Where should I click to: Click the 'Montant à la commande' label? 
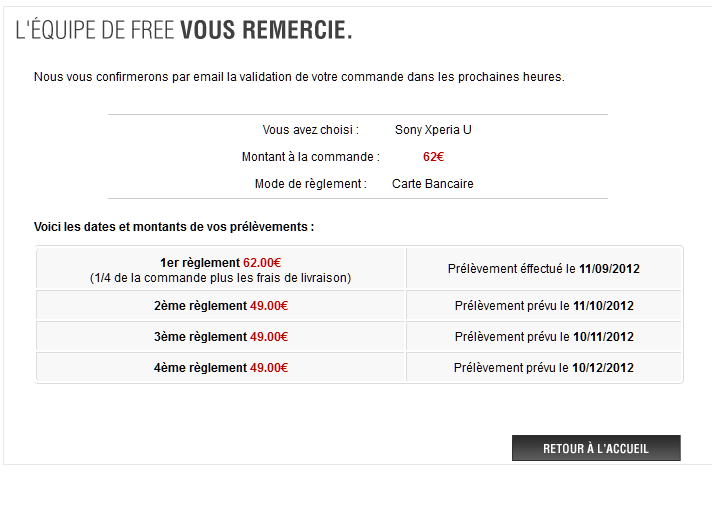point(310,157)
